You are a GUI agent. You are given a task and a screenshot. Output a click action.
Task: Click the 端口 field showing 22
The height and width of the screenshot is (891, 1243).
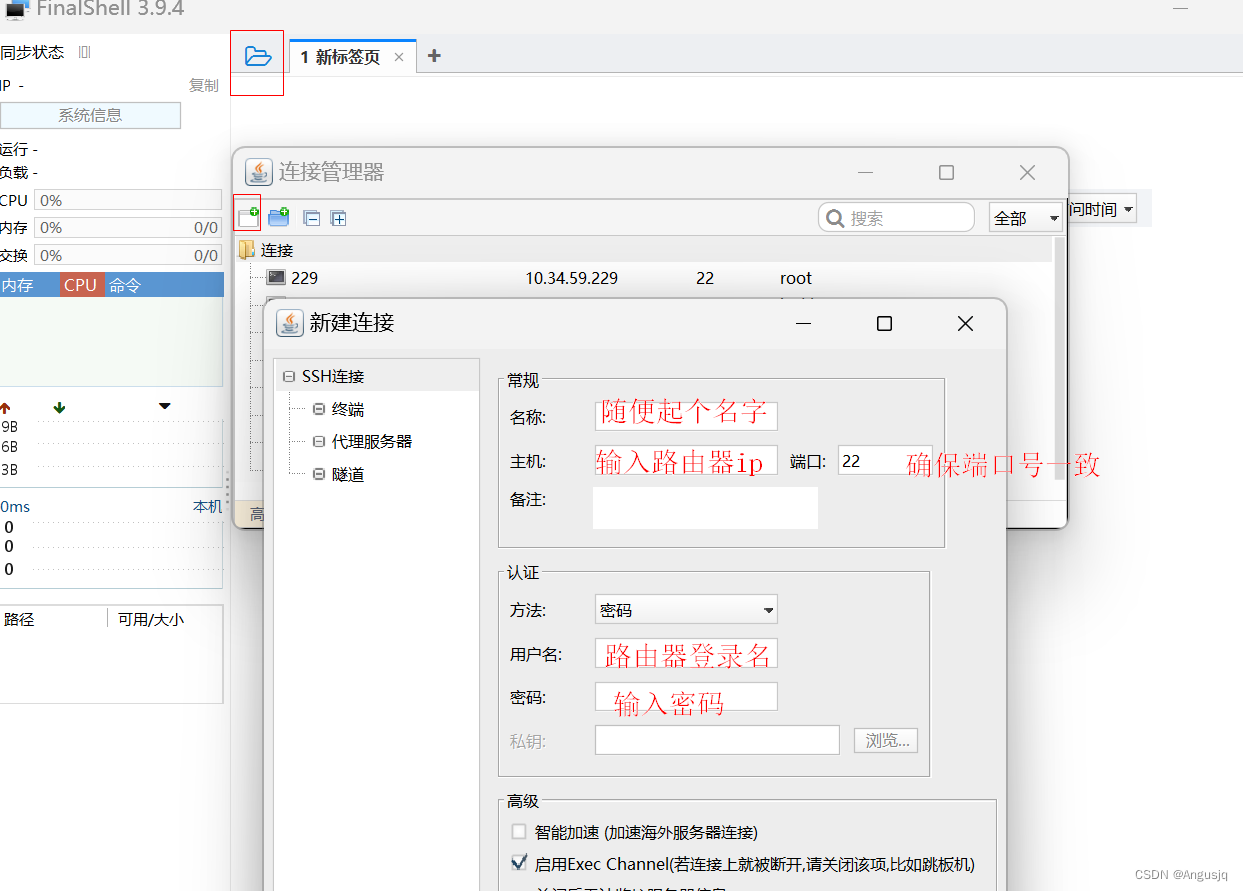[885, 460]
